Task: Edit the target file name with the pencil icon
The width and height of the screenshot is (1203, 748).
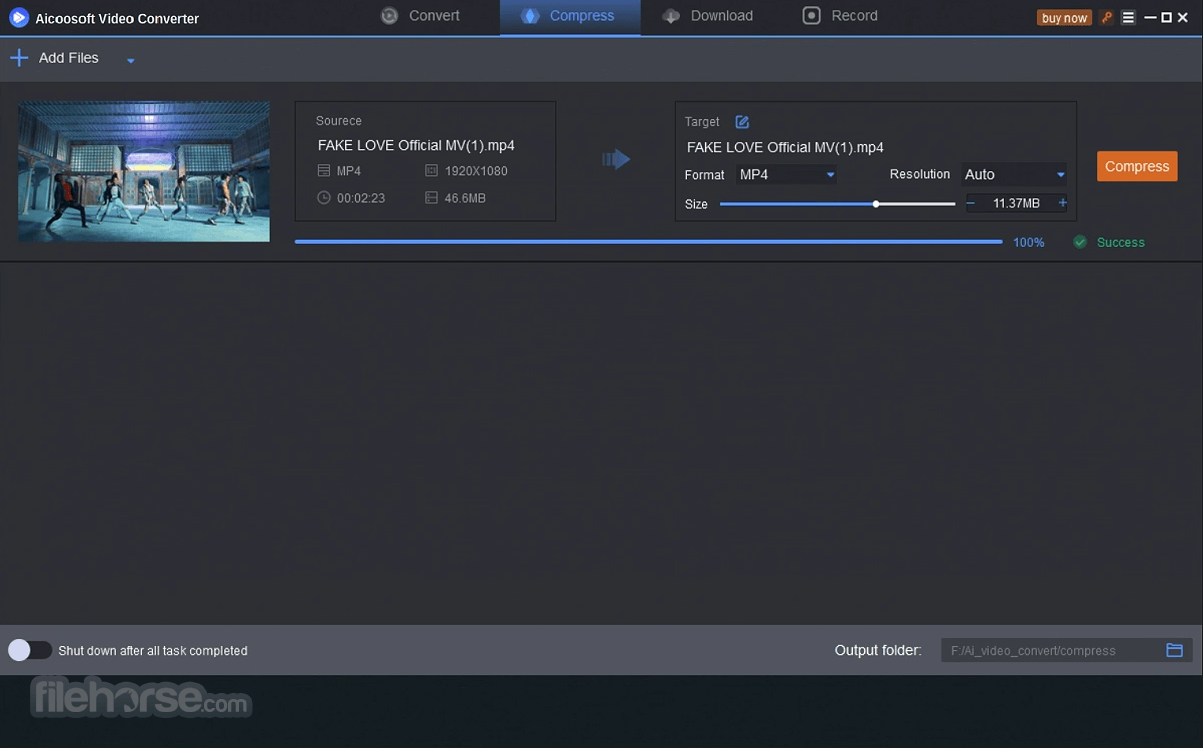Action: coord(742,122)
